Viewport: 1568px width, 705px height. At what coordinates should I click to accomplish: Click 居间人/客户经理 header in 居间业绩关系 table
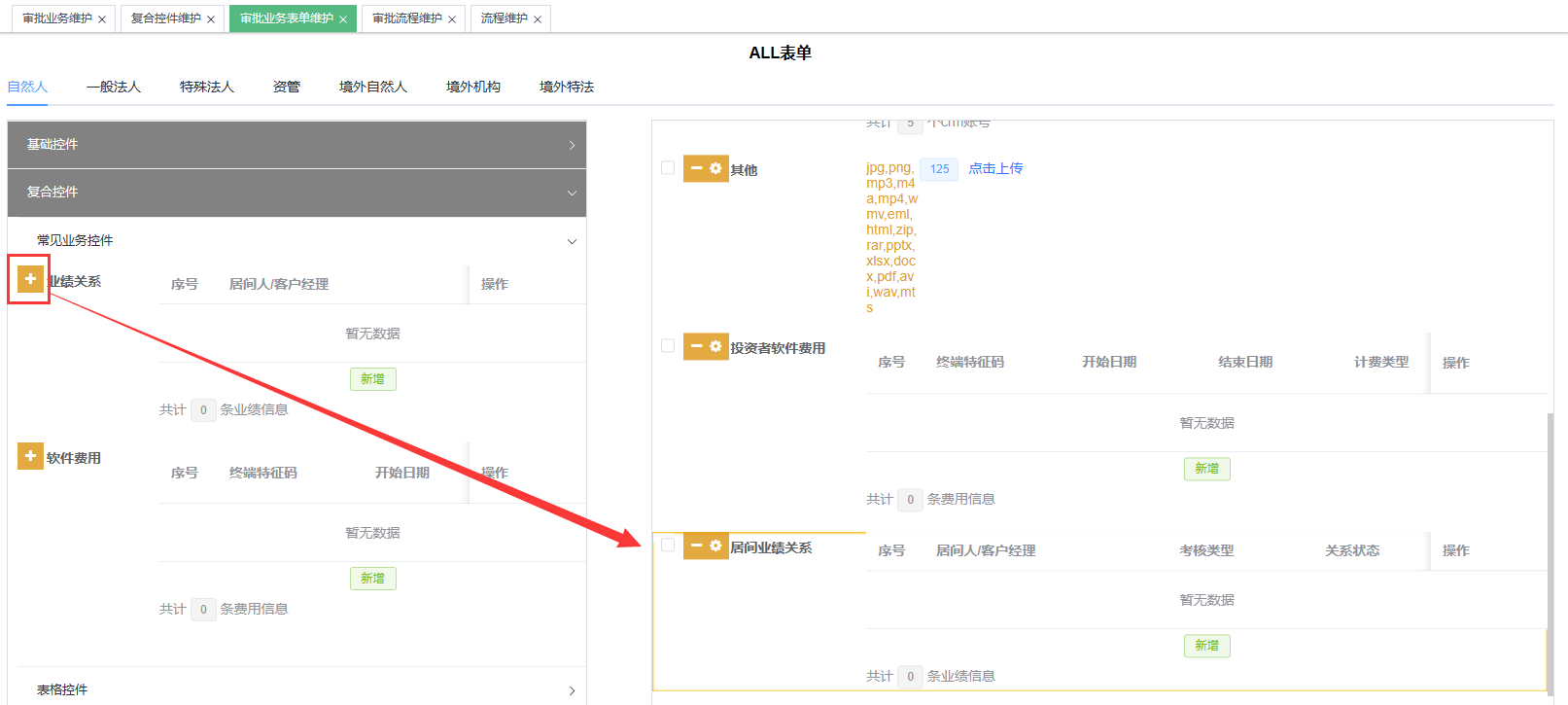coord(986,550)
